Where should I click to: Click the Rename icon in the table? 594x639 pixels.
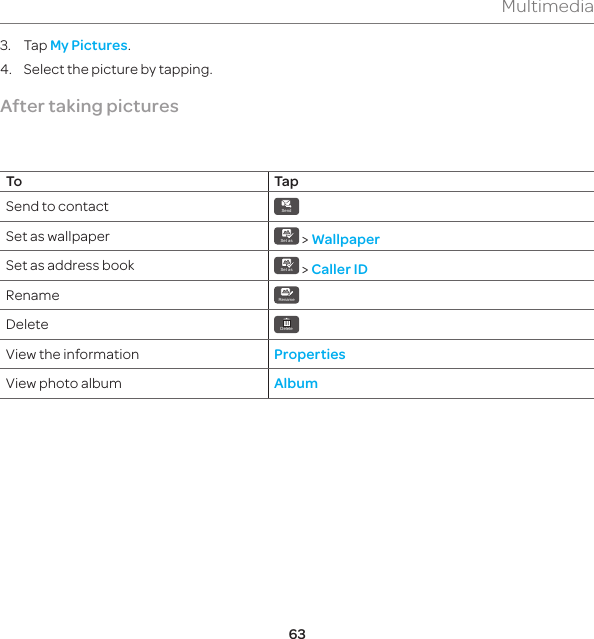click(x=286, y=295)
